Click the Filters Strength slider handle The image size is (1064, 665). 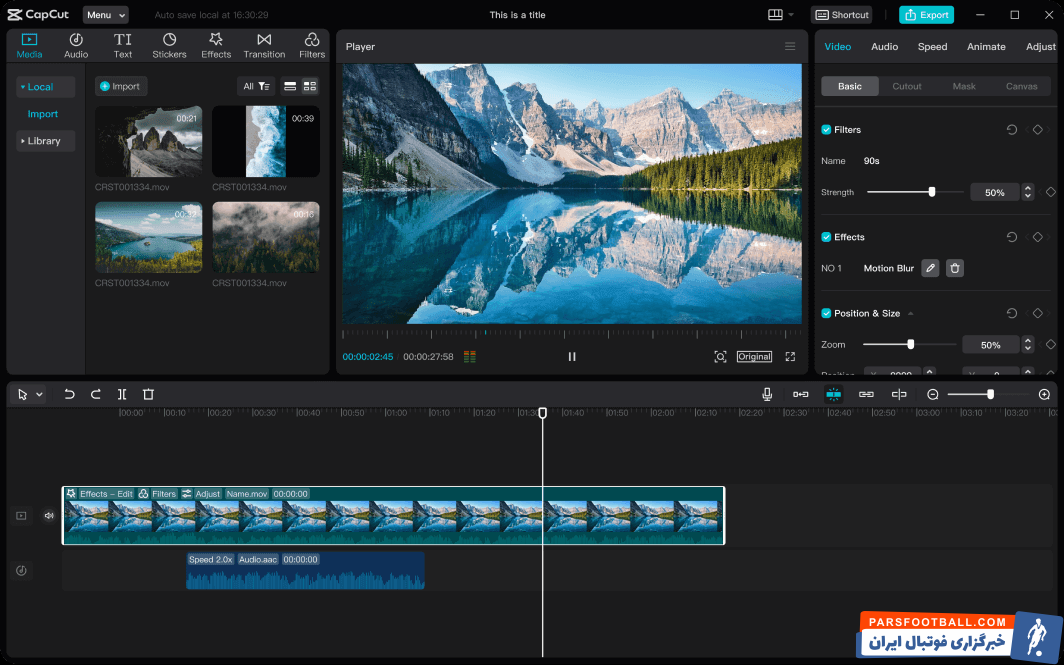pyautogui.click(x=932, y=192)
